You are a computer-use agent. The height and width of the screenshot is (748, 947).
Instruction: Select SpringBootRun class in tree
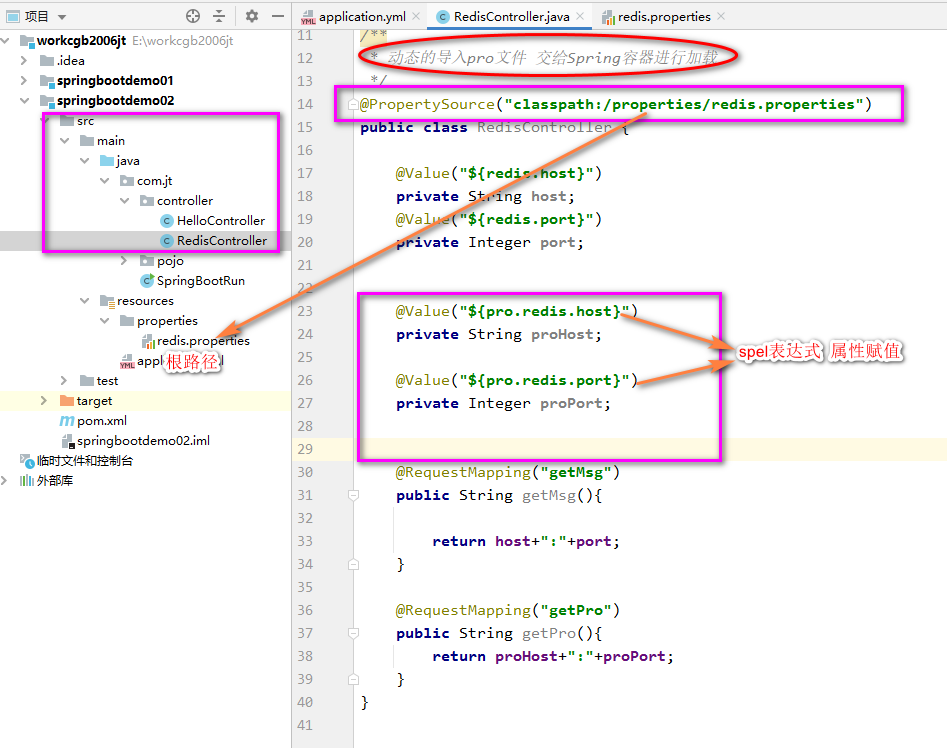point(201,281)
